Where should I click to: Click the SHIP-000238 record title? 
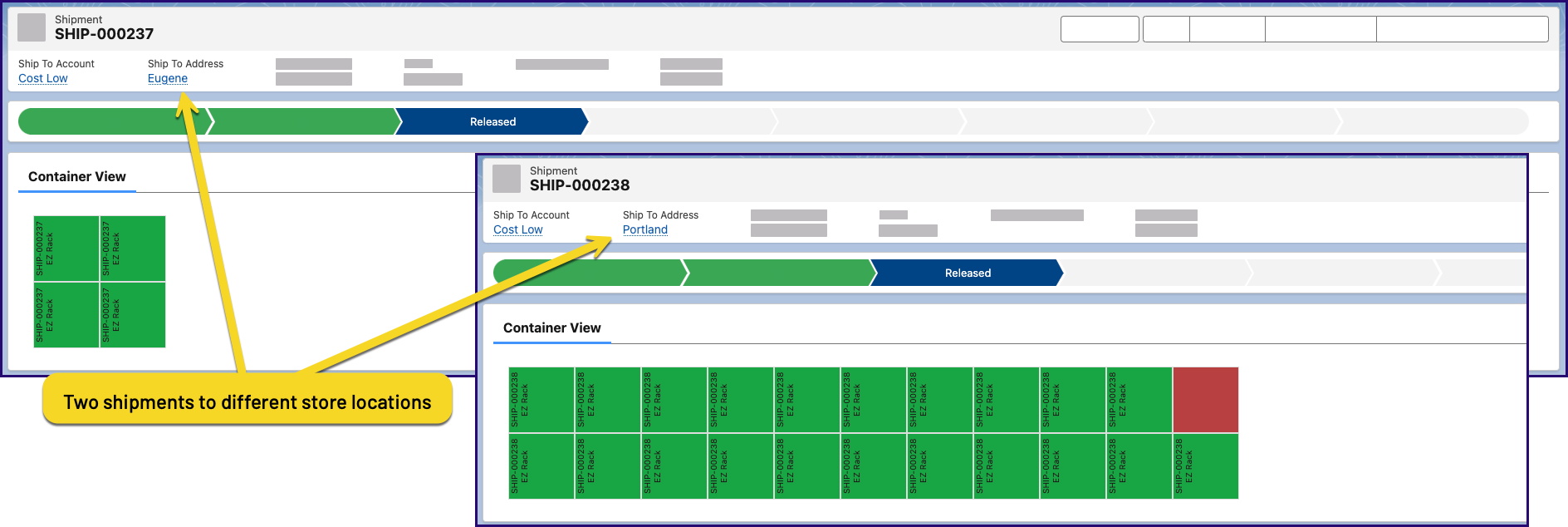(x=580, y=185)
